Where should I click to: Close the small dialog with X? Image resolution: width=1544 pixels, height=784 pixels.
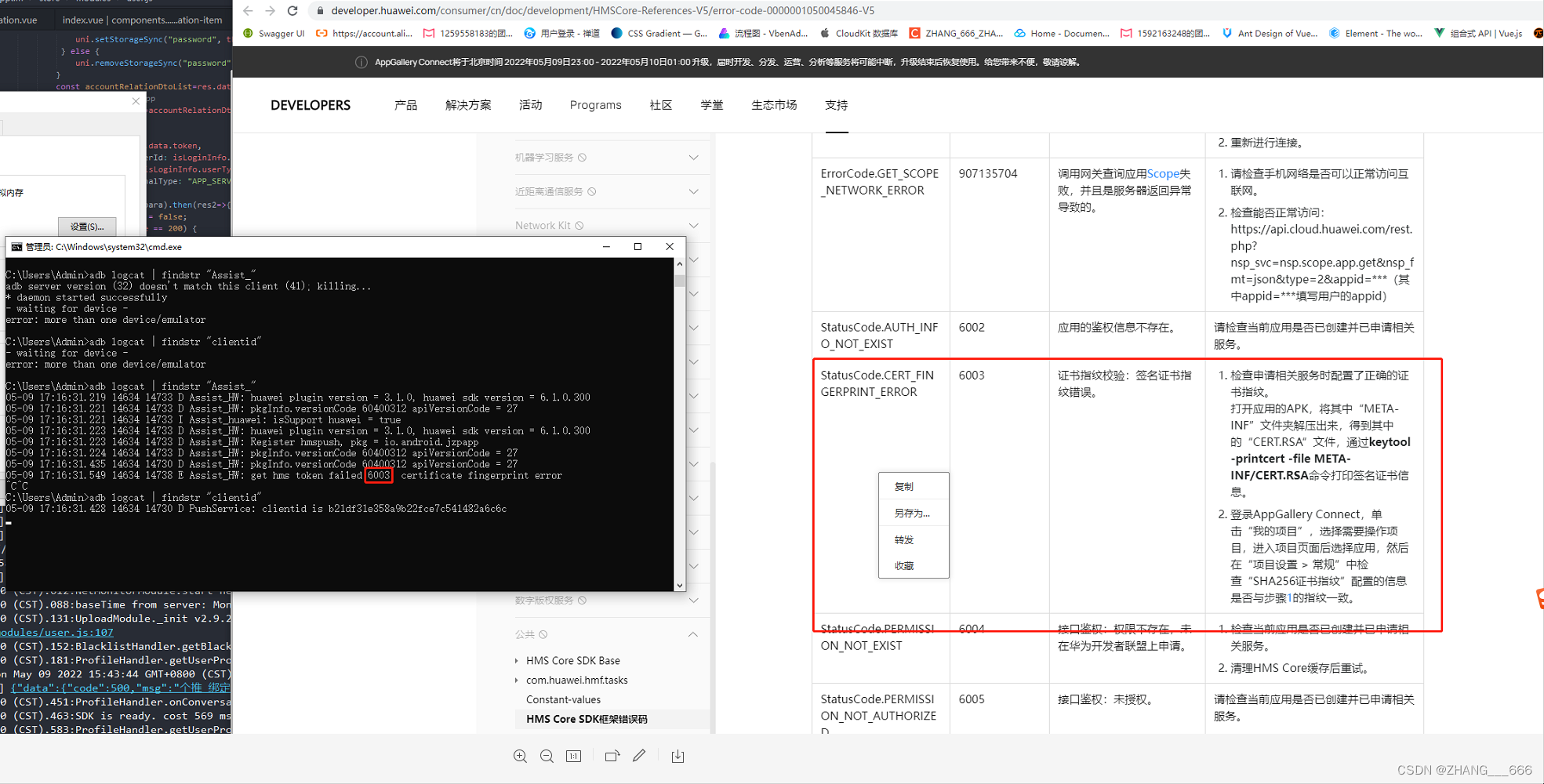(136, 101)
